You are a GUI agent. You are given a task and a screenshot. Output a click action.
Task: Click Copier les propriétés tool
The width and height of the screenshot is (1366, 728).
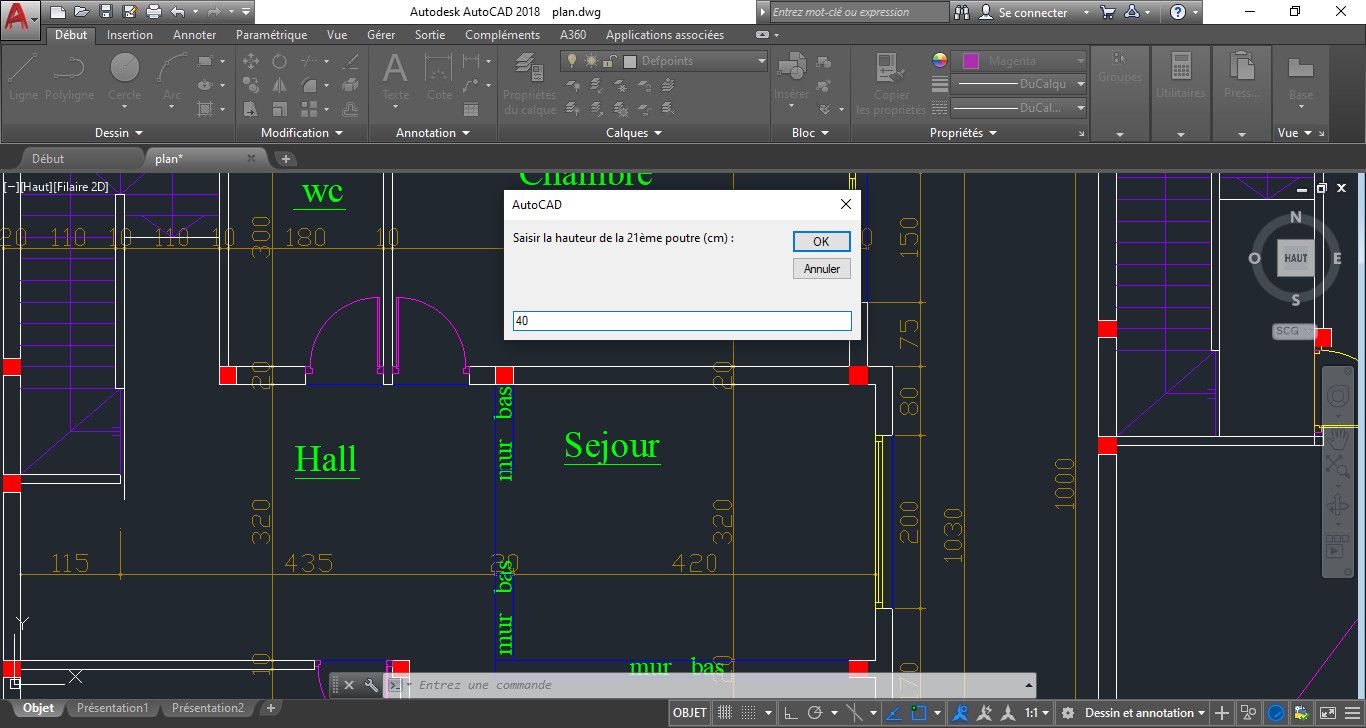point(891,84)
